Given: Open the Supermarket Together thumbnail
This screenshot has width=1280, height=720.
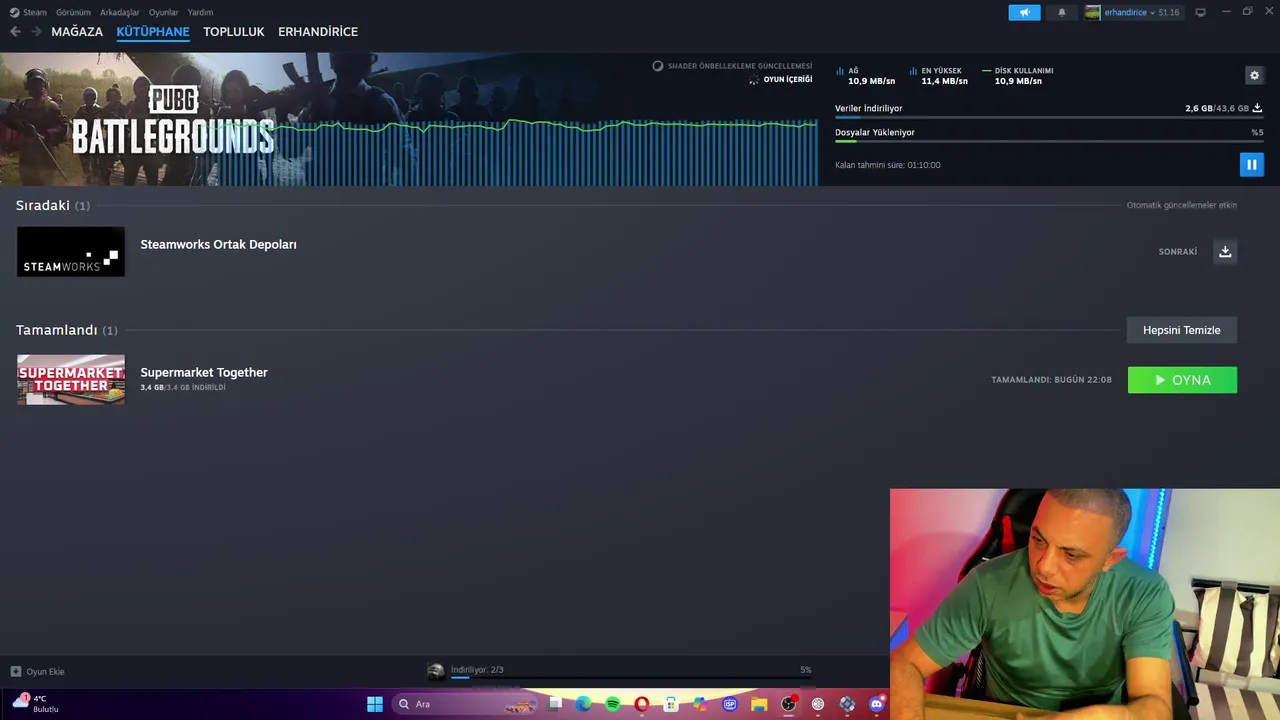Looking at the screenshot, I should click(x=71, y=379).
